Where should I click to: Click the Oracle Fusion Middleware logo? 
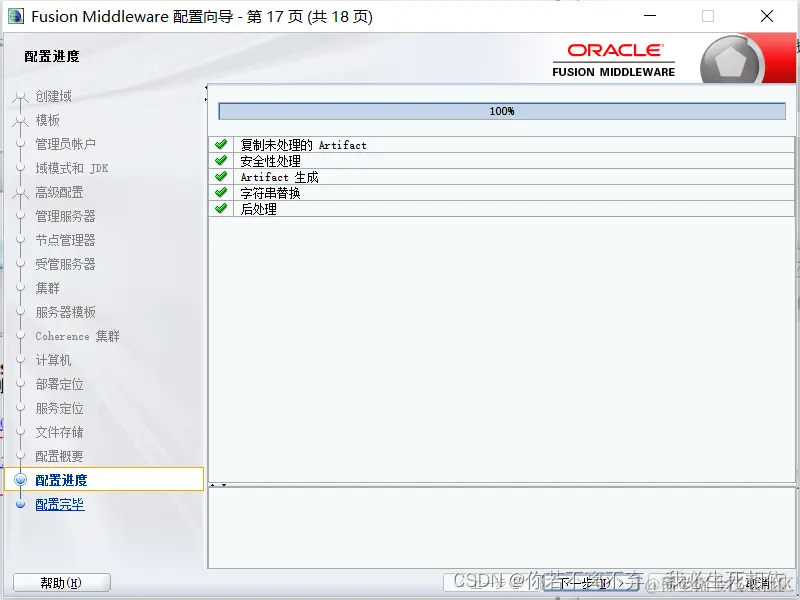[614, 60]
